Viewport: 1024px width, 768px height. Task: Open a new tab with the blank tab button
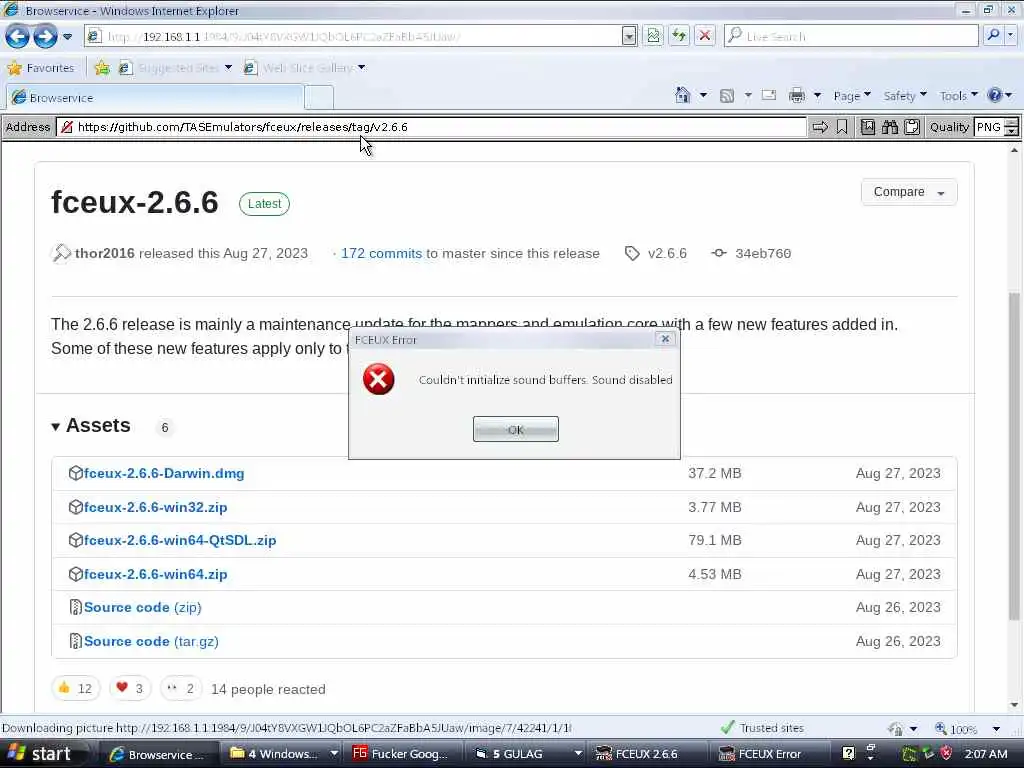(319, 98)
